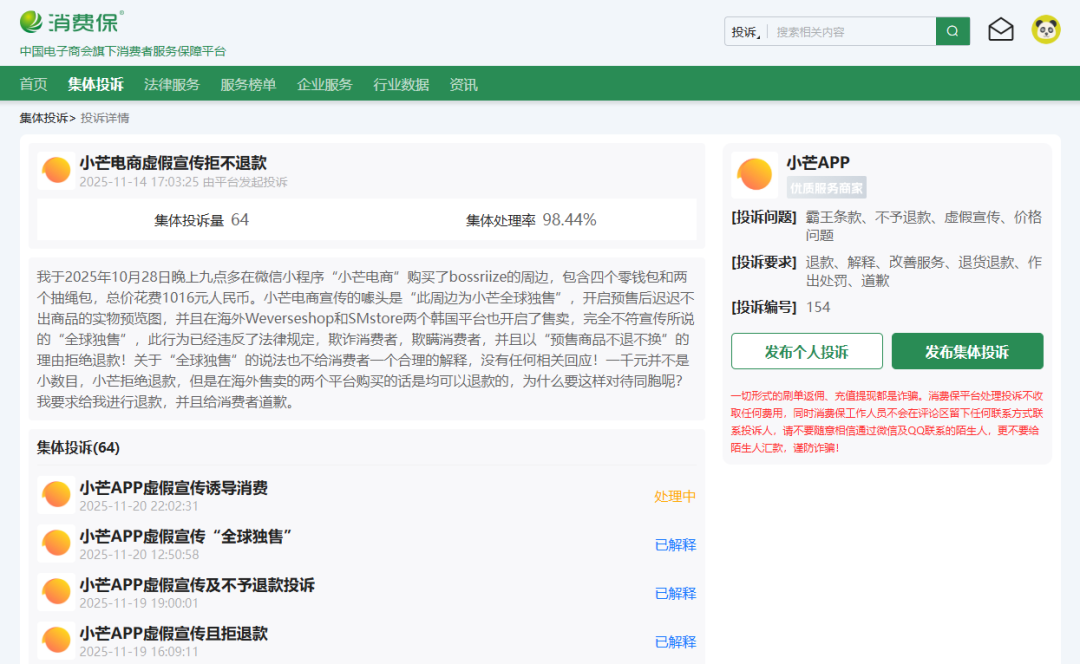Image resolution: width=1080 pixels, height=664 pixels.
Task: Go to 服务榜单 in navigation
Action: [x=248, y=85]
